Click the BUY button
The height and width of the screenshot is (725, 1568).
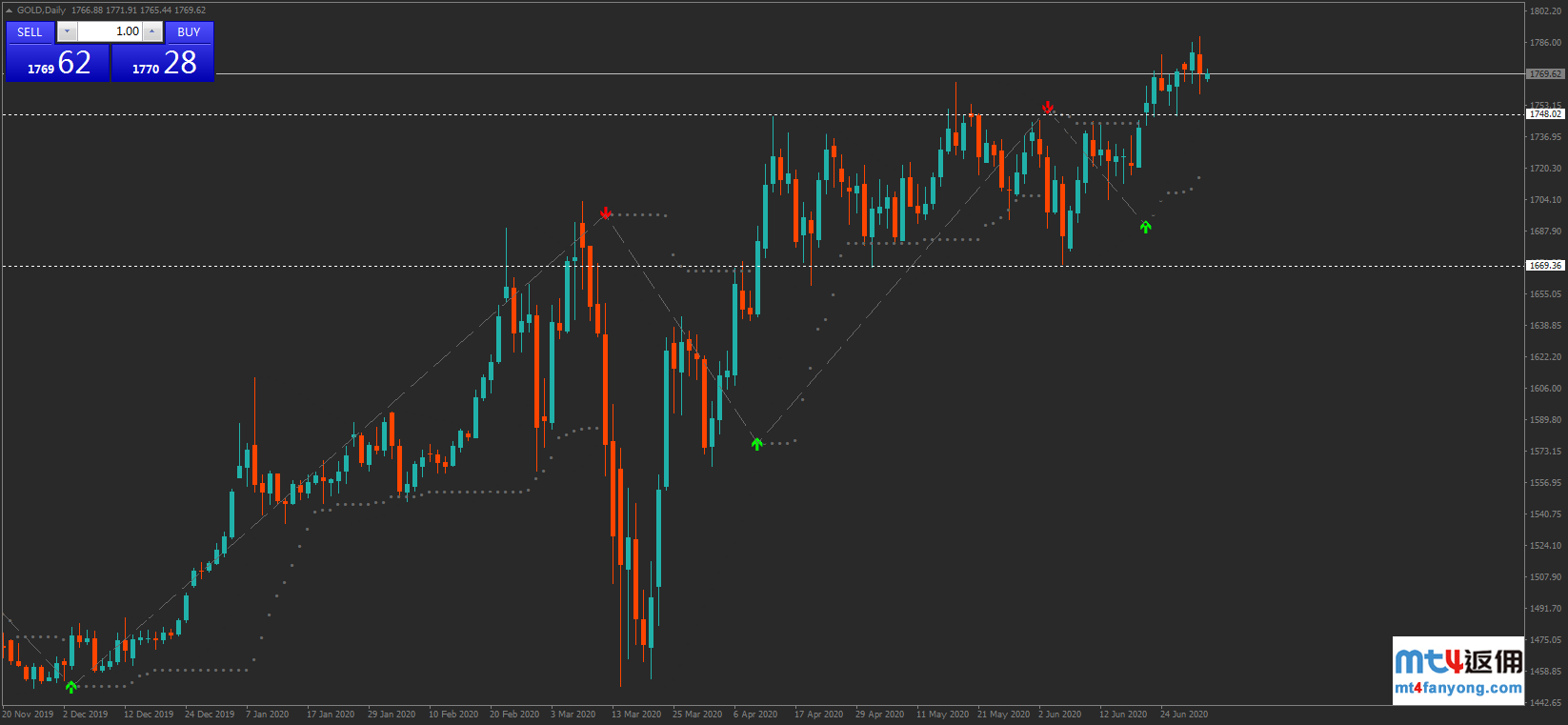pos(189,32)
